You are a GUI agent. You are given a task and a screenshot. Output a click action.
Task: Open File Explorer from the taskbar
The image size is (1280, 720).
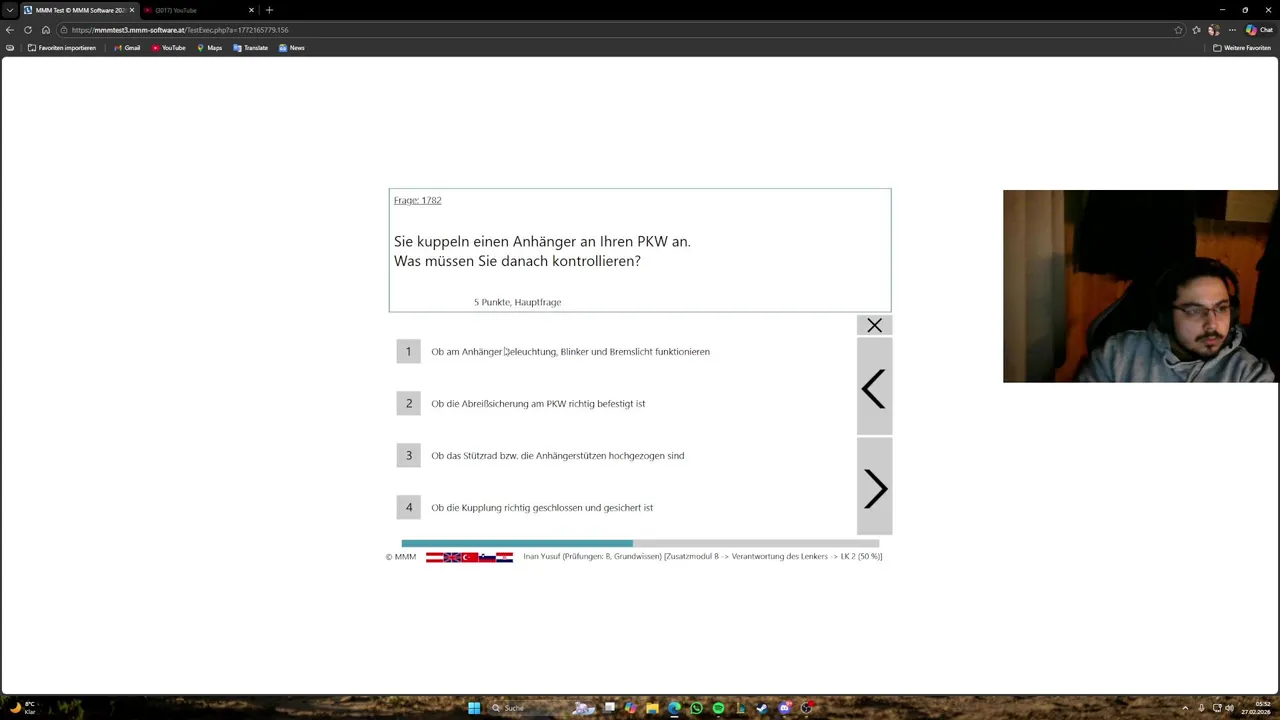point(652,708)
